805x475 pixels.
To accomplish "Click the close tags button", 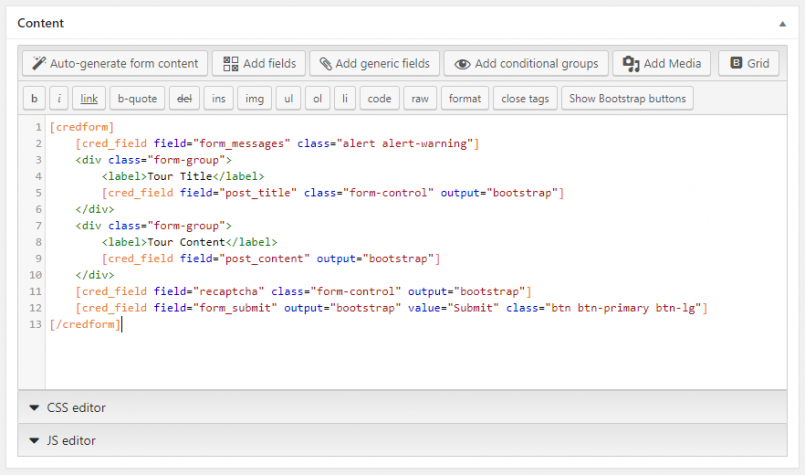I will (525, 98).
